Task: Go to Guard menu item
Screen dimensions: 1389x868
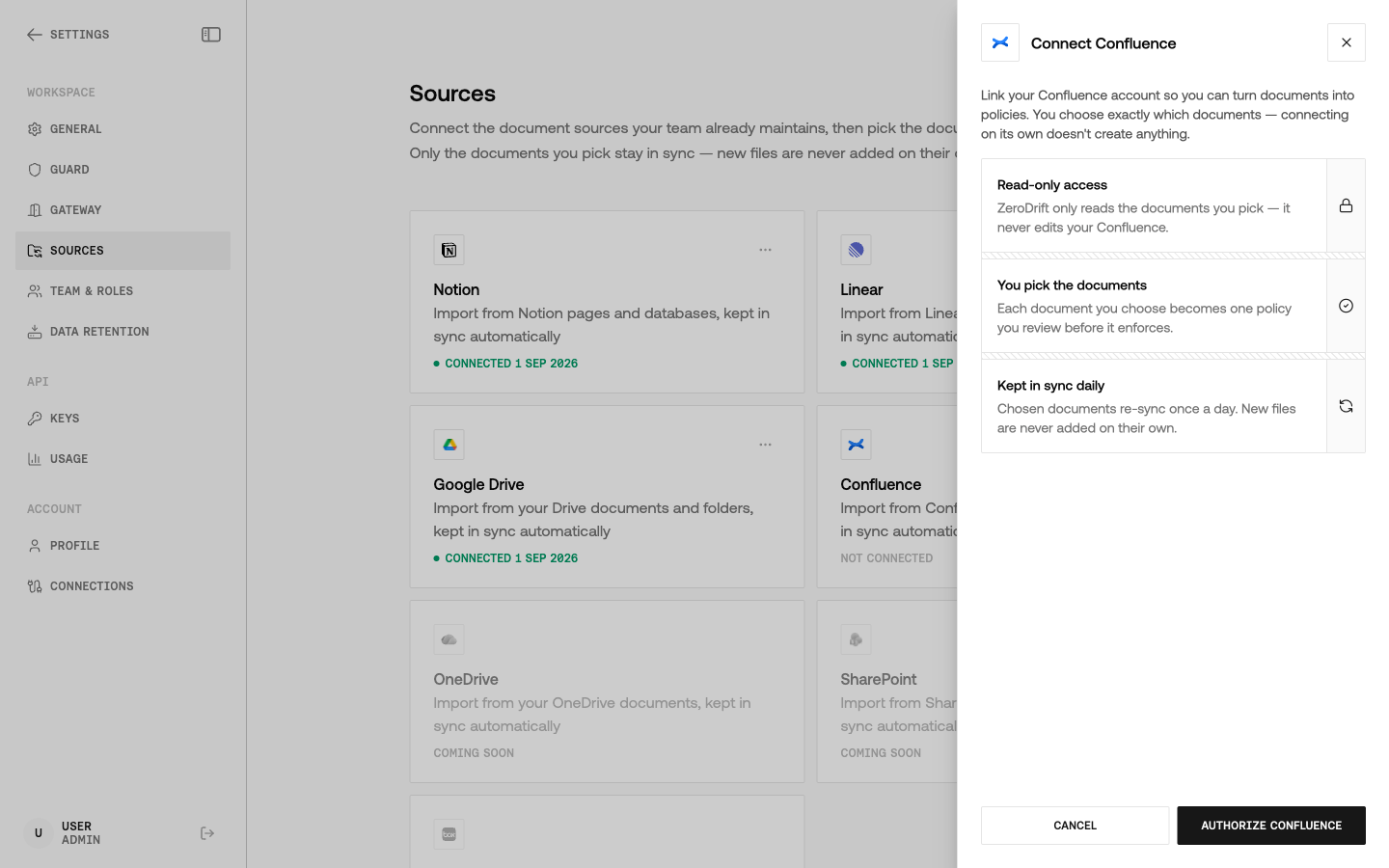Action: (123, 170)
